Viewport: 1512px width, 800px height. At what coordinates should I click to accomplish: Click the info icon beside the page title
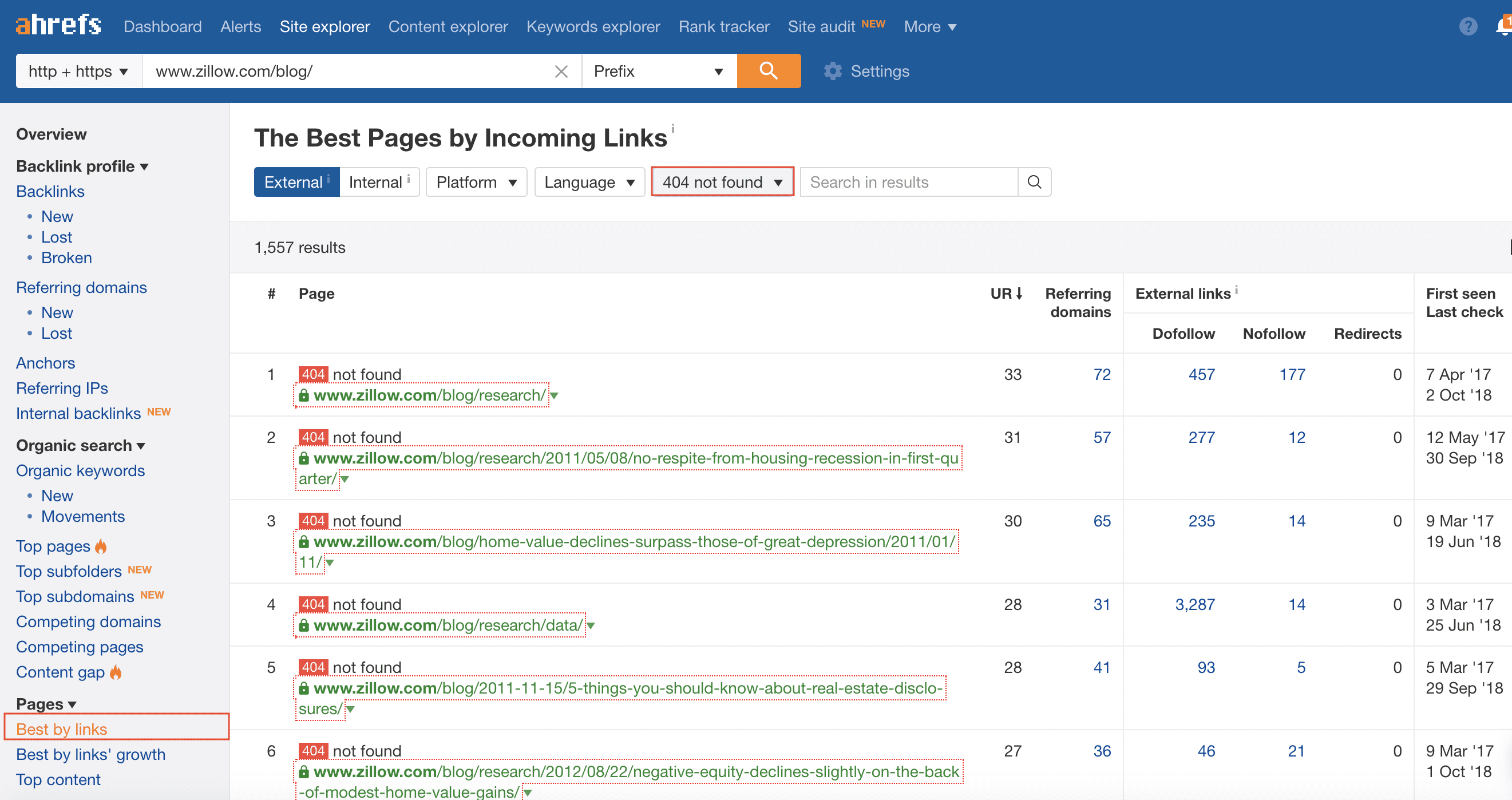[x=672, y=128]
